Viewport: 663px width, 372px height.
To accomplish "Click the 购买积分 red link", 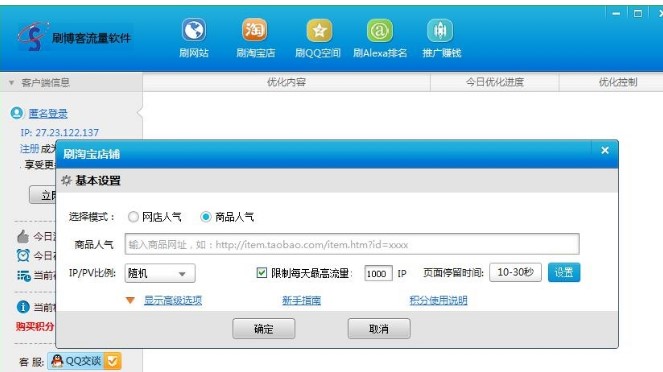I will click(35, 326).
